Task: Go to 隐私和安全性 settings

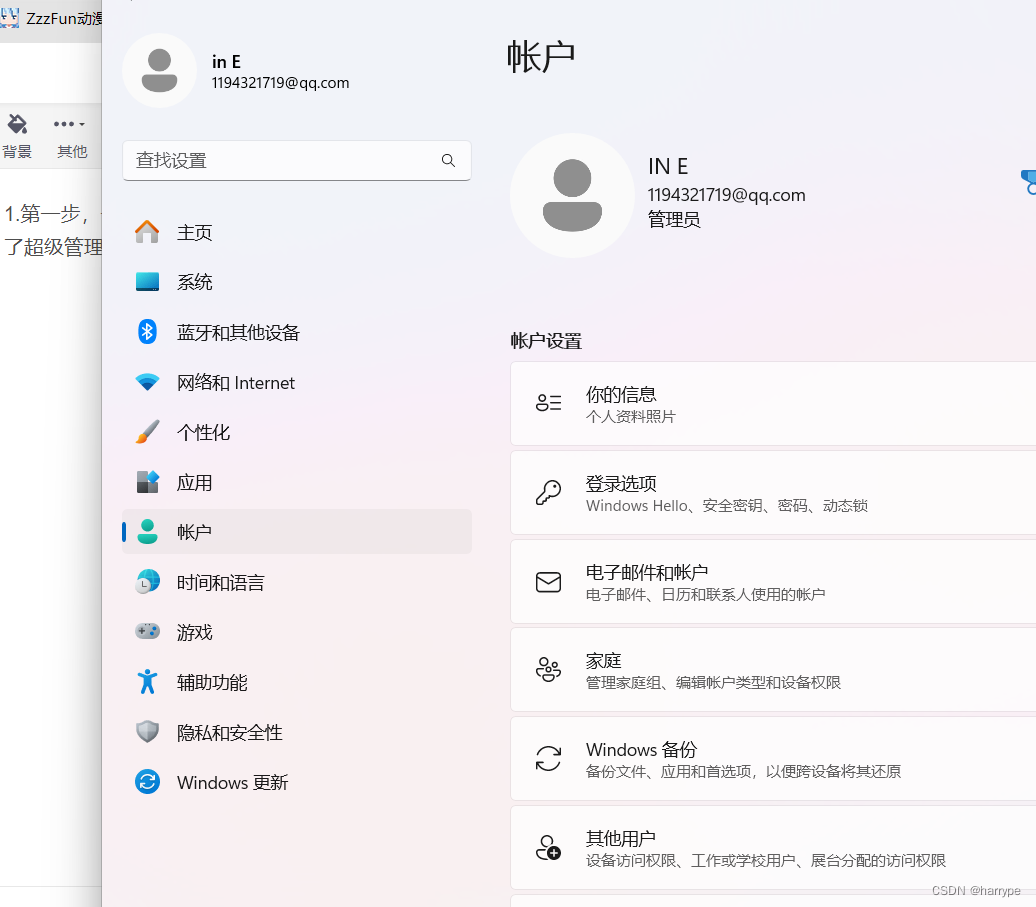Action: click(x=297, y=733)
